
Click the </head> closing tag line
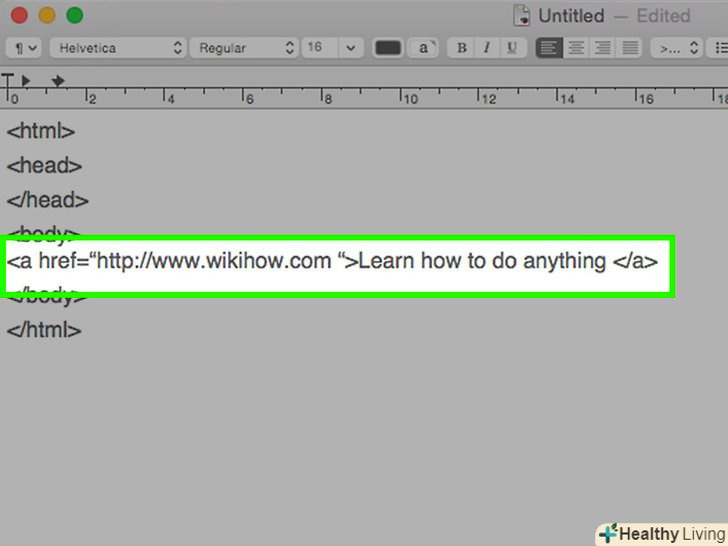48,200
